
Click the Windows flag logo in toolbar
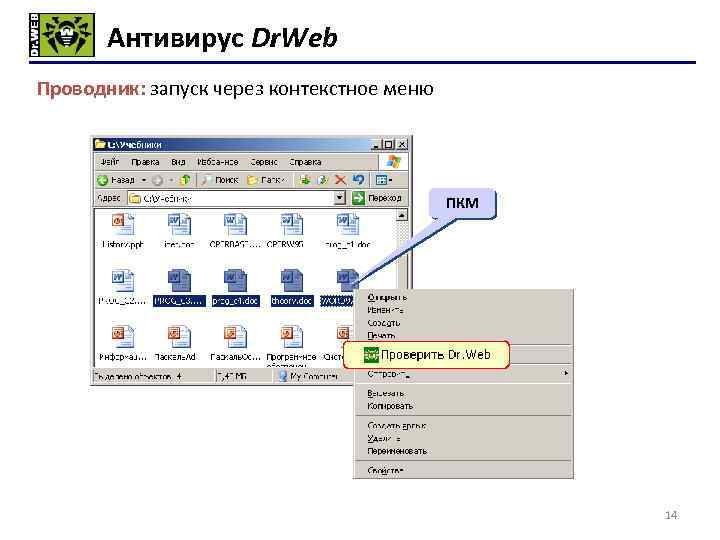tap(393, 162)
